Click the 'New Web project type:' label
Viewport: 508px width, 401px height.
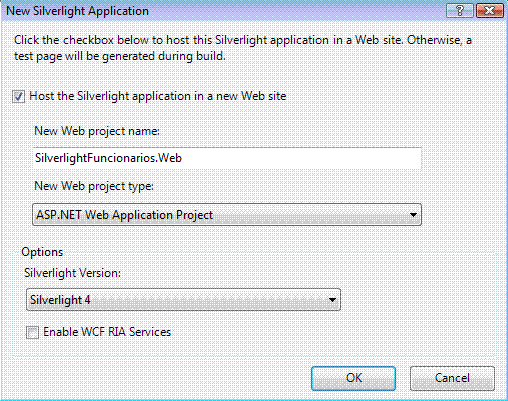click(x=94, y=186)
